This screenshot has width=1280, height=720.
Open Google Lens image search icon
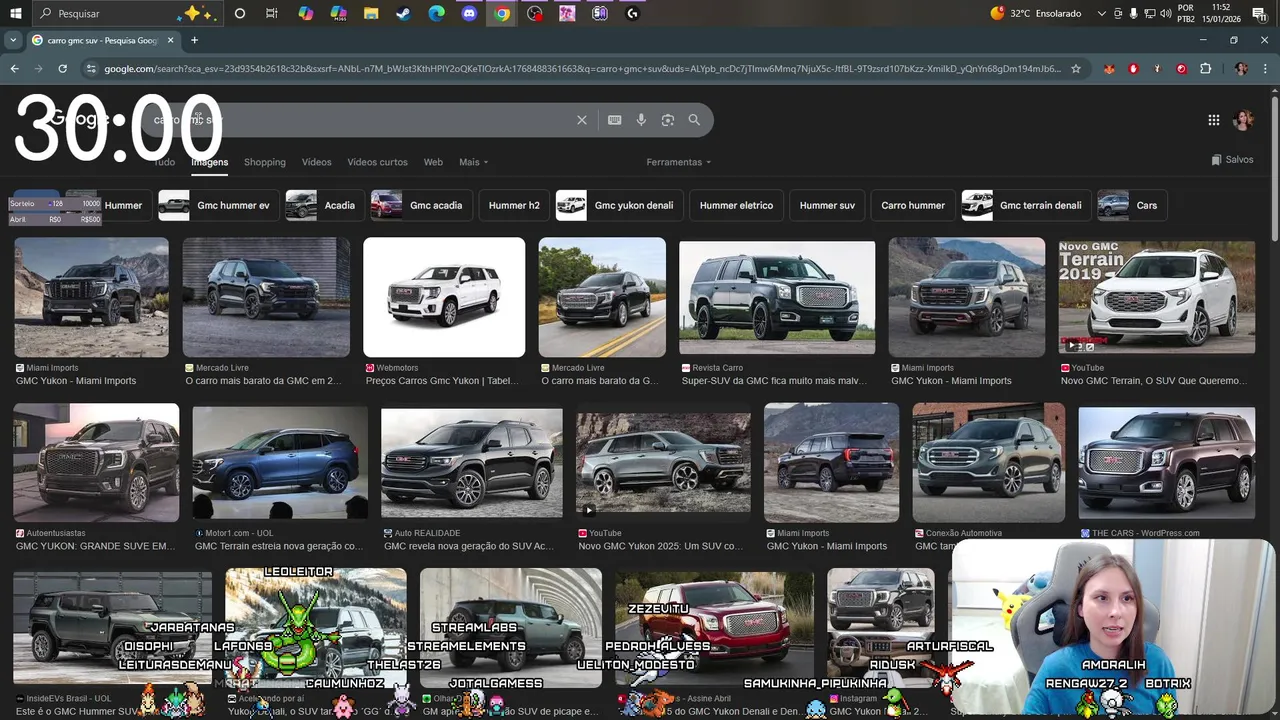(667, 120)
